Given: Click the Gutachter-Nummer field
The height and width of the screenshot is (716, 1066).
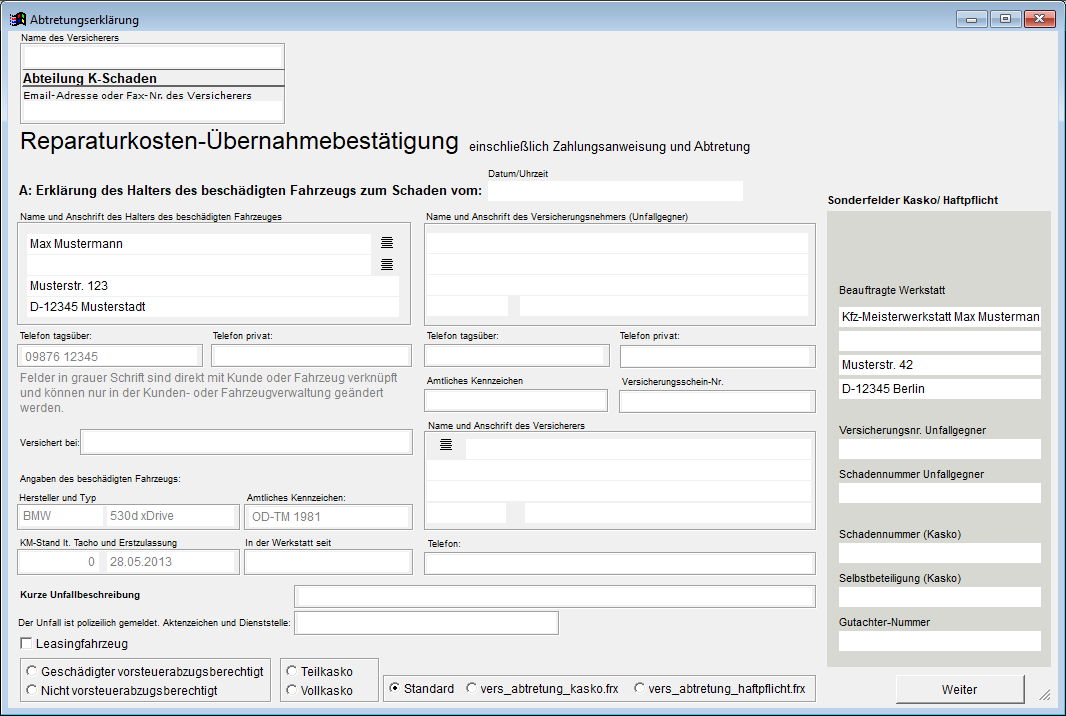Looking at the screenshot, I should coord(940,641).
